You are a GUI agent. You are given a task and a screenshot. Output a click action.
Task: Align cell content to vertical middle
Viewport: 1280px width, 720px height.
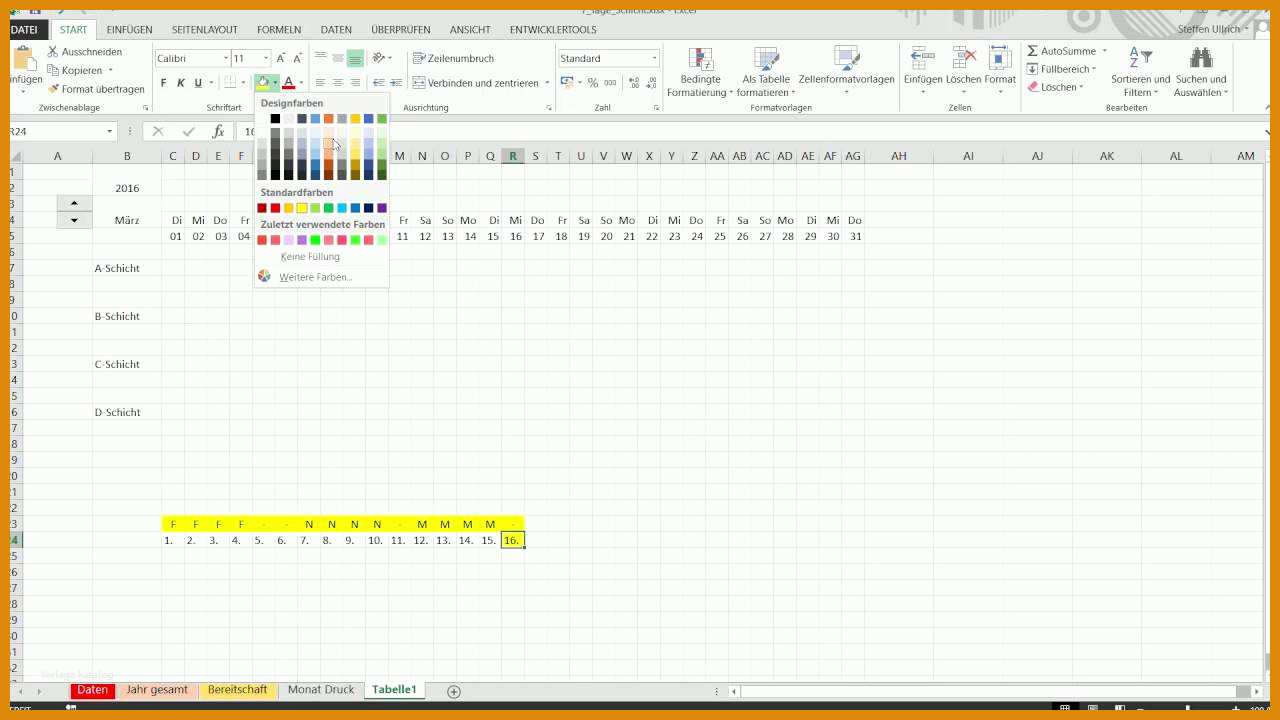coord(337,58)
